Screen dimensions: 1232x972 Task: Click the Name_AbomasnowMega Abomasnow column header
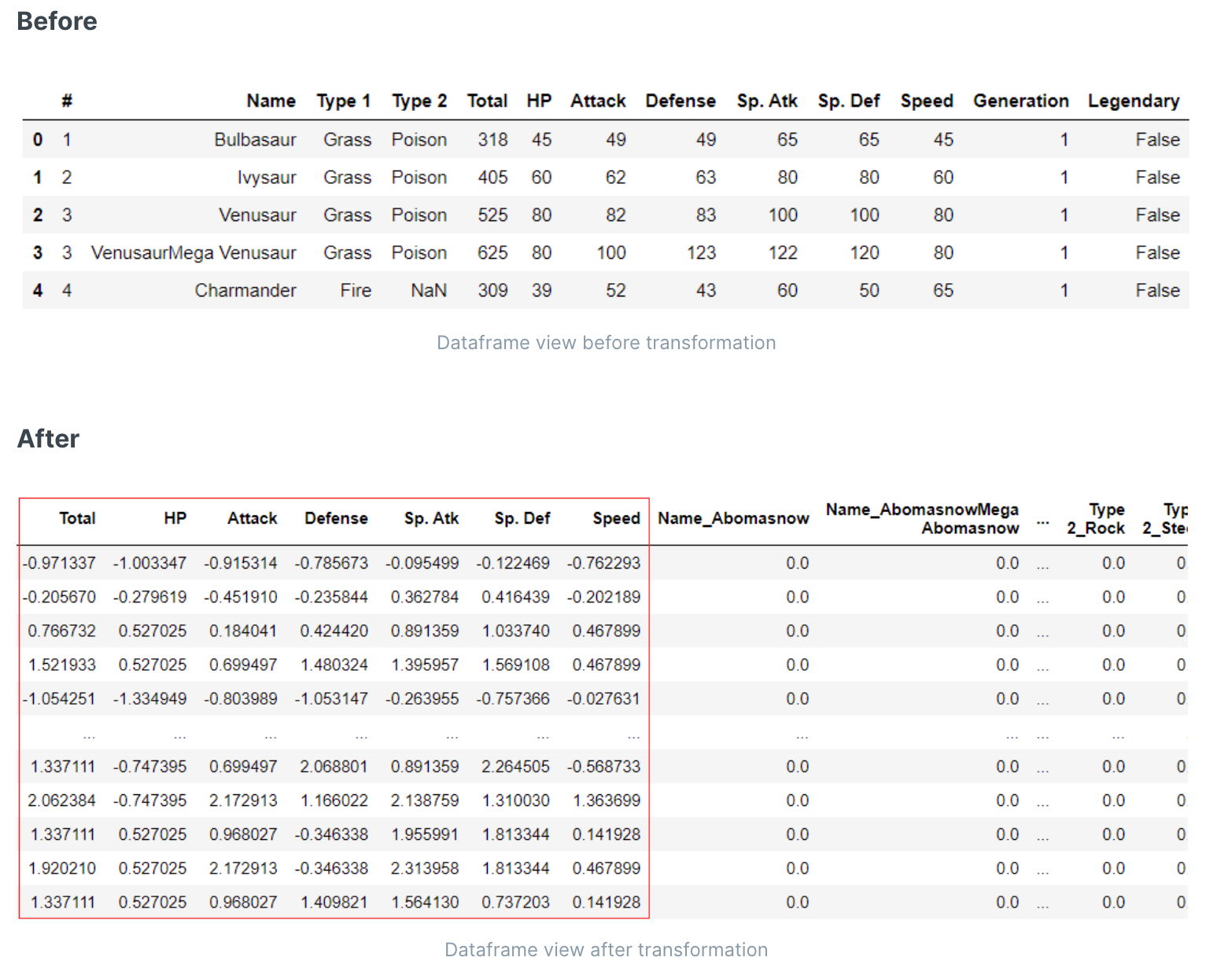tap(922, 518)
